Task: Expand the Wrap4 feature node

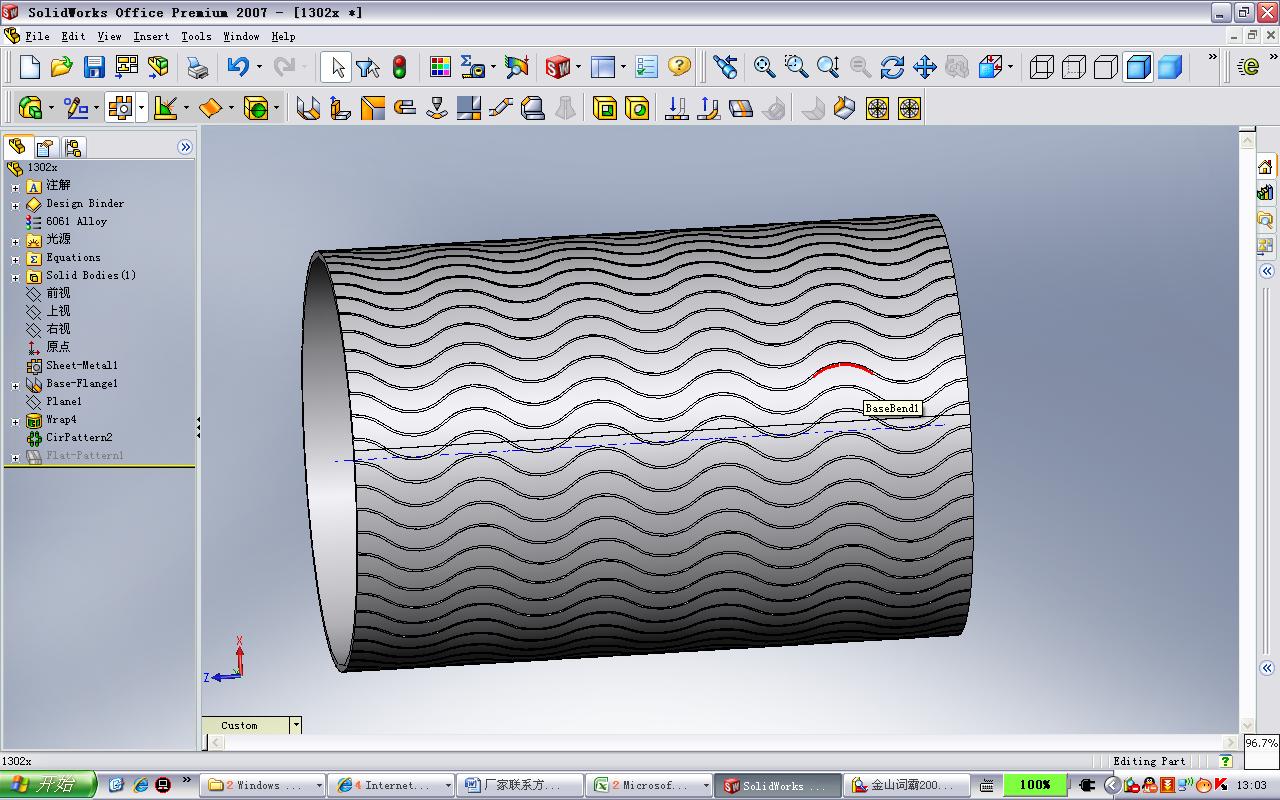Action: (x=15, y=421)
